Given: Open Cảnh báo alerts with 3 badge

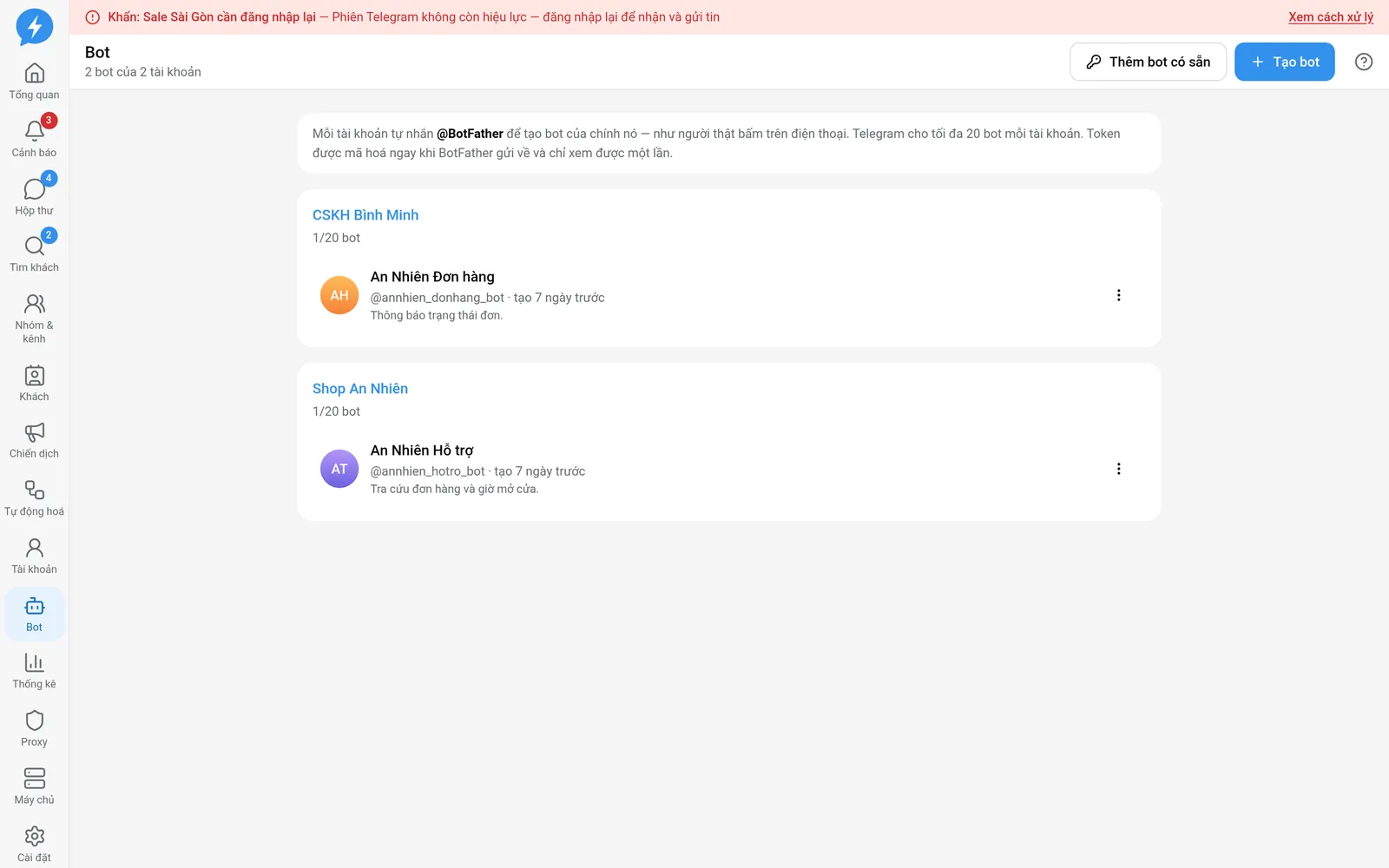Looking at the screenshot, I should [x=34, y=139].
